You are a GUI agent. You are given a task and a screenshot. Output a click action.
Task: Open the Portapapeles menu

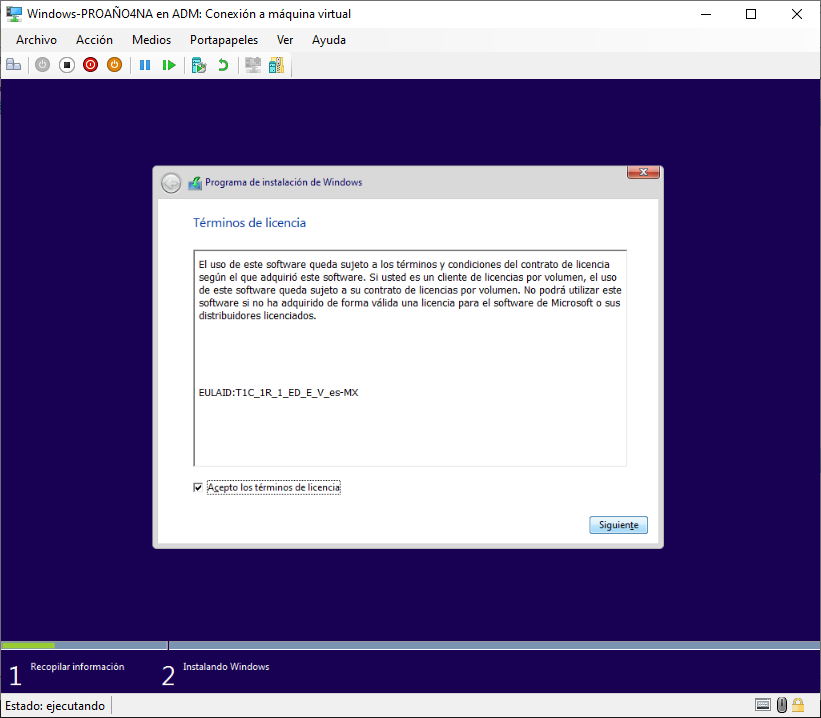point(224,40)
